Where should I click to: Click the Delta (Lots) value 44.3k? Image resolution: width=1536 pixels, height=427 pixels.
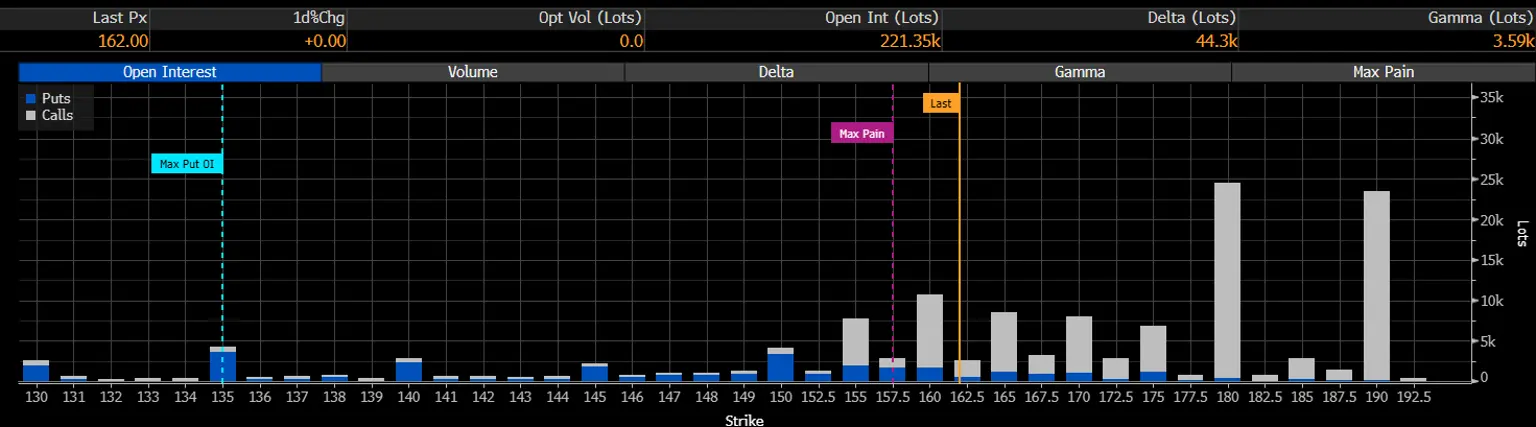[x=1218, y=41]
